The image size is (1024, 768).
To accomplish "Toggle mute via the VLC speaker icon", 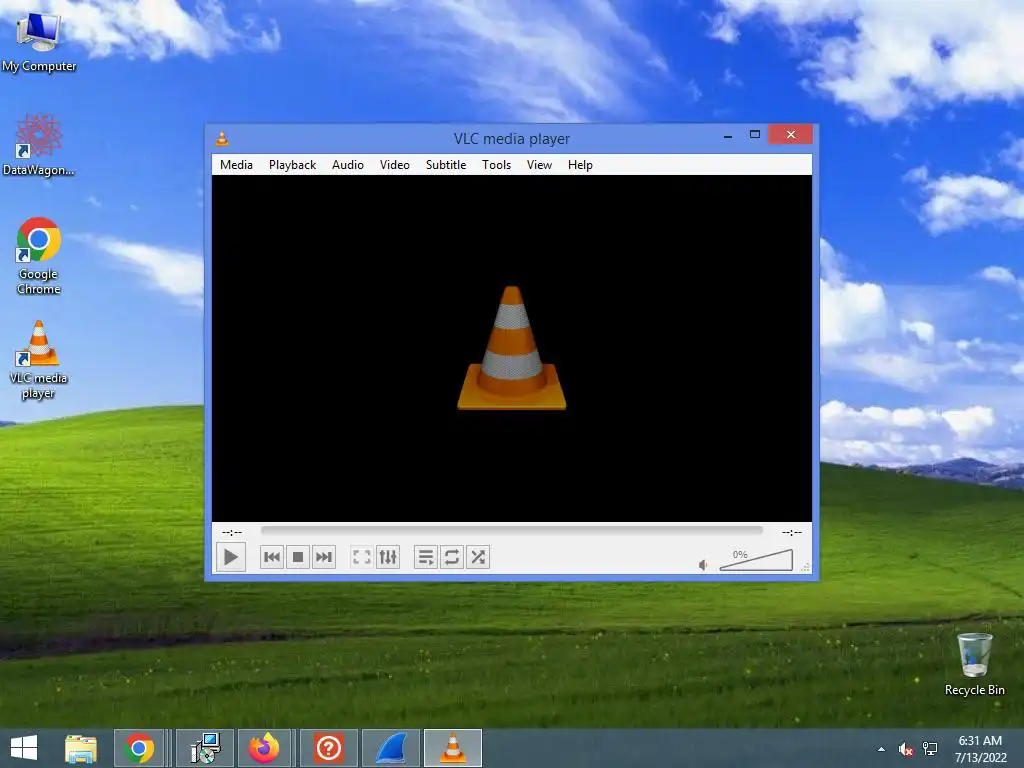I will pos(703,565).
